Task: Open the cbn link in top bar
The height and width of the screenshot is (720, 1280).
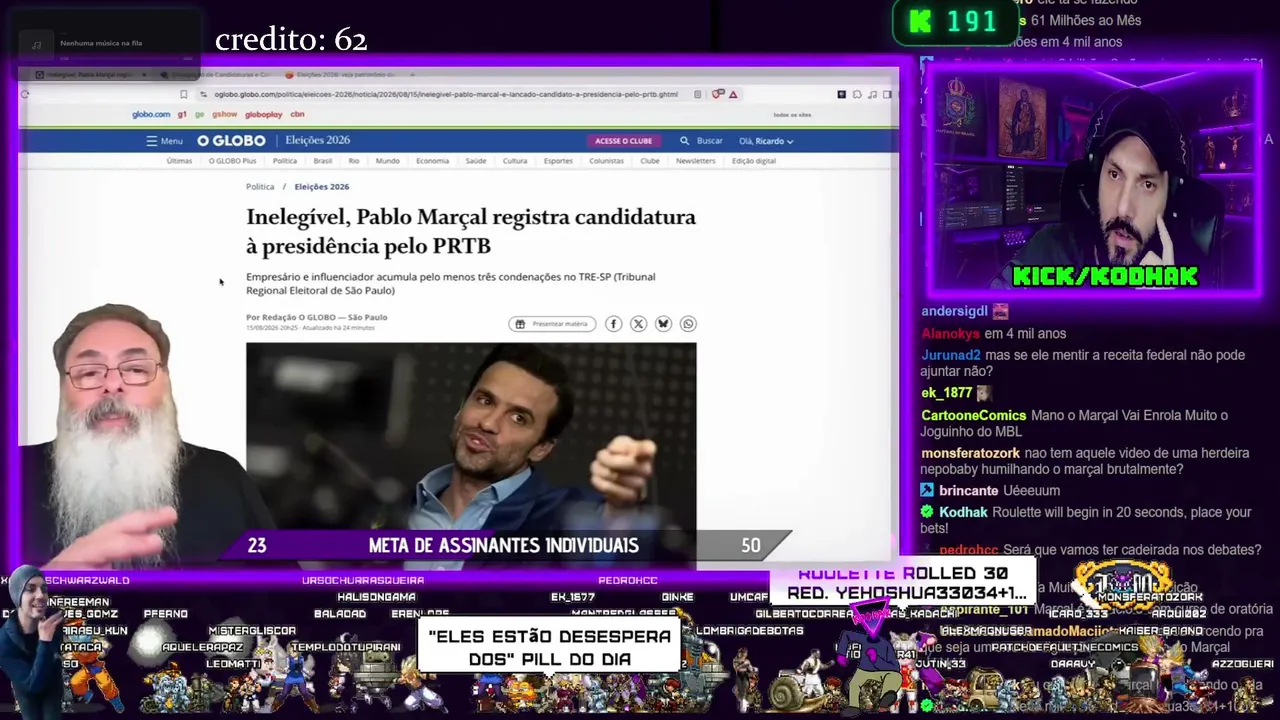Action: (297, 115)
